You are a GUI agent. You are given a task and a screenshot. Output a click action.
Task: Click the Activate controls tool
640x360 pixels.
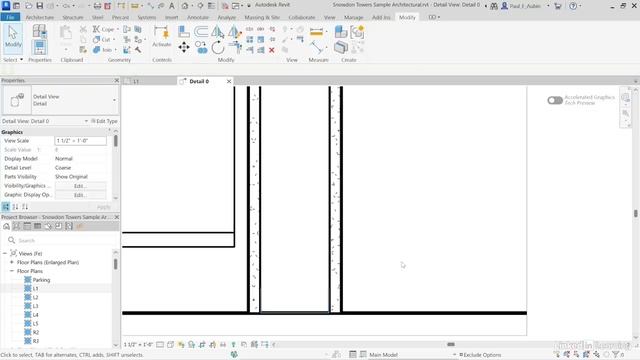click(x=162, y=37)
